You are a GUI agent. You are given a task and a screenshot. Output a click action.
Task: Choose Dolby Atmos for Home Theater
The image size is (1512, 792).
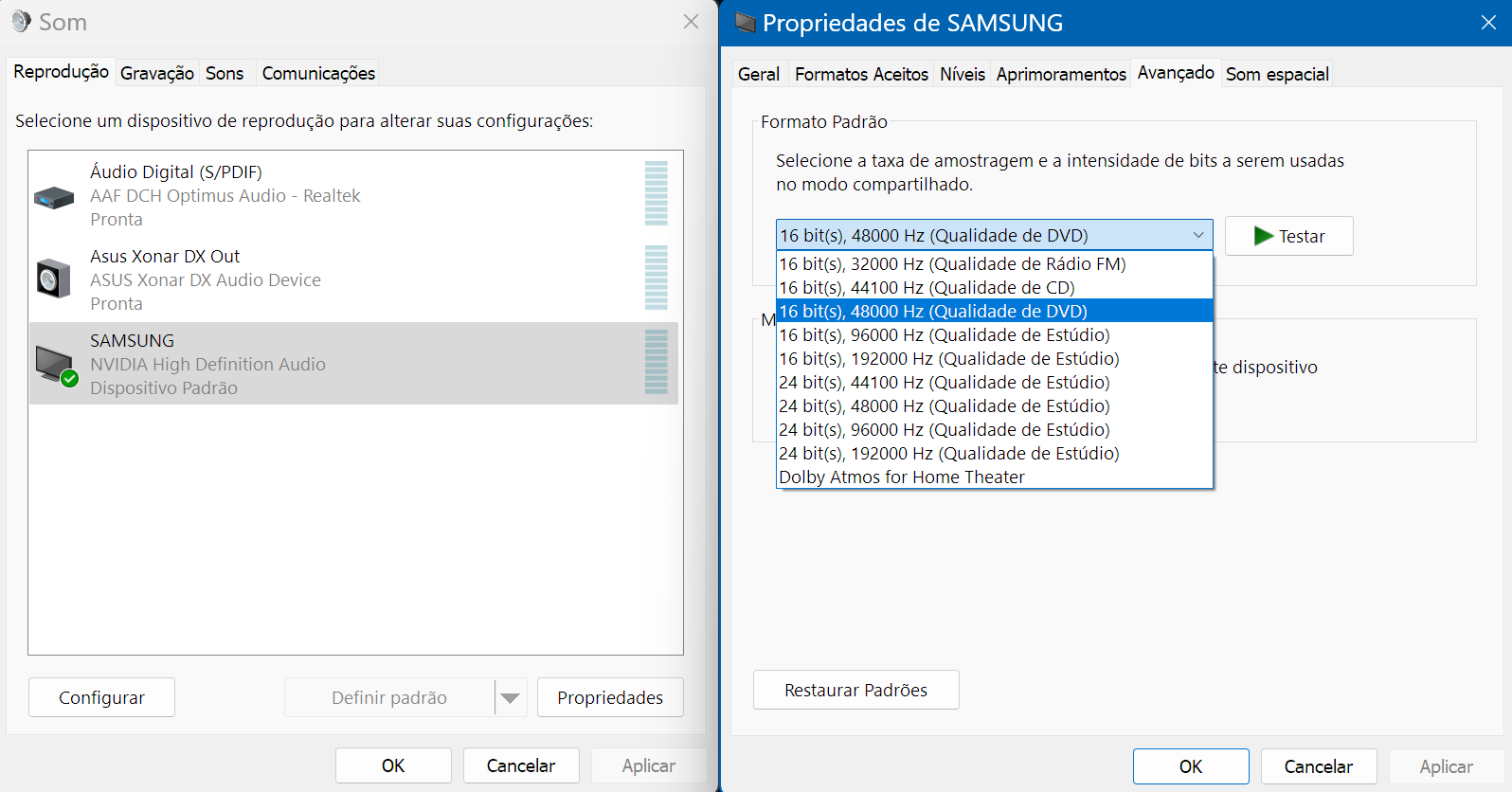coord(994,477)
